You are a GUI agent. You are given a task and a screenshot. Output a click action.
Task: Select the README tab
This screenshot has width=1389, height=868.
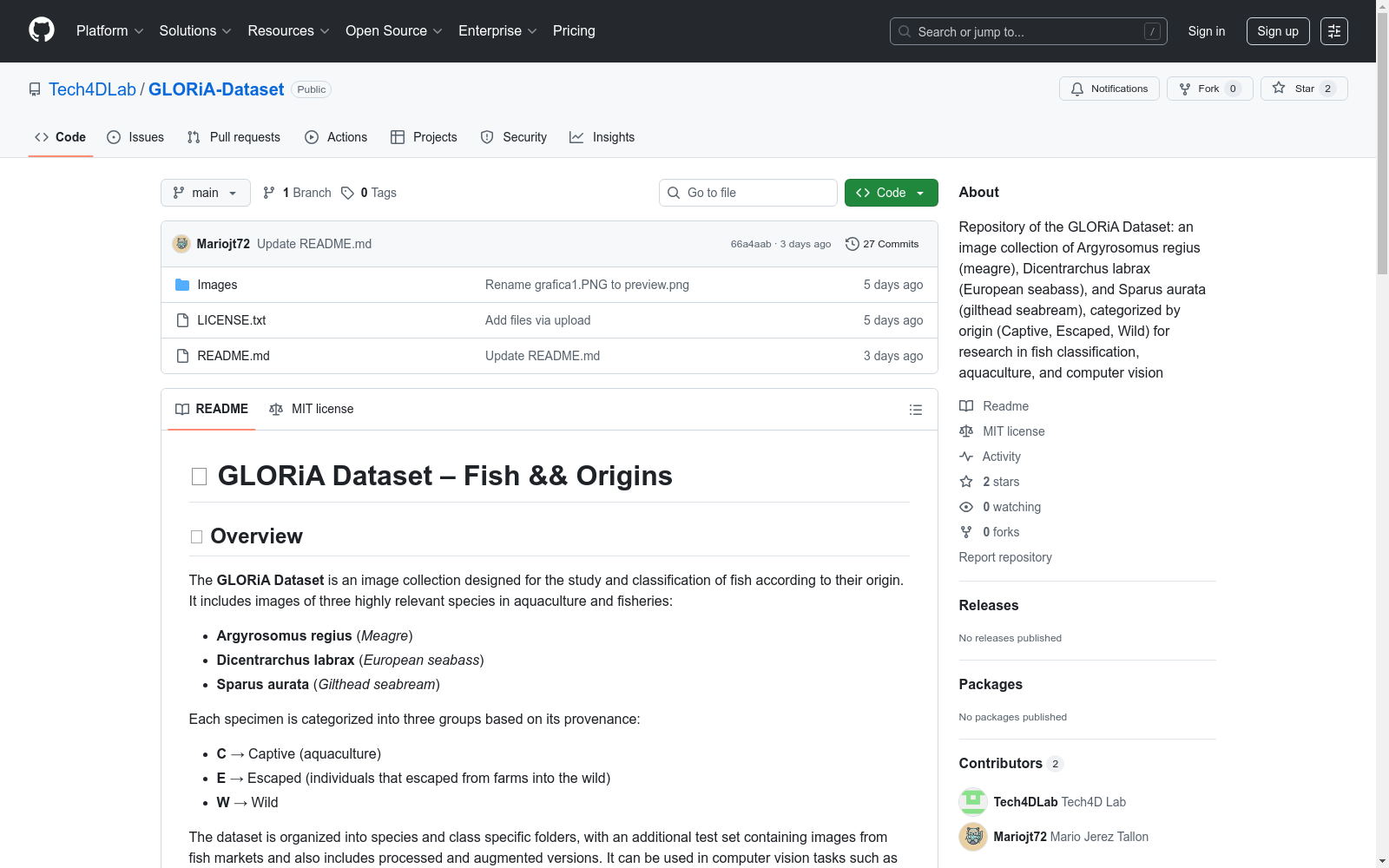pyautogui.click(x=212, y=409)
